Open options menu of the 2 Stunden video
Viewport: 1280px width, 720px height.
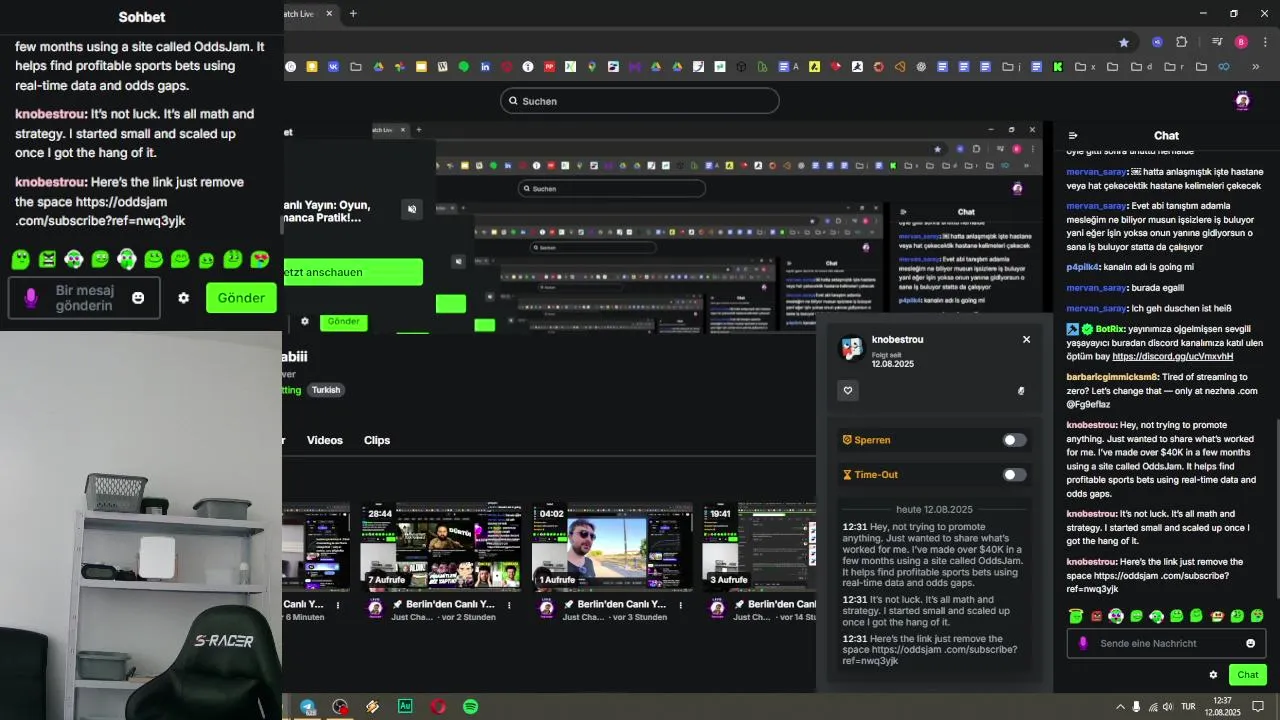(509, 605)
